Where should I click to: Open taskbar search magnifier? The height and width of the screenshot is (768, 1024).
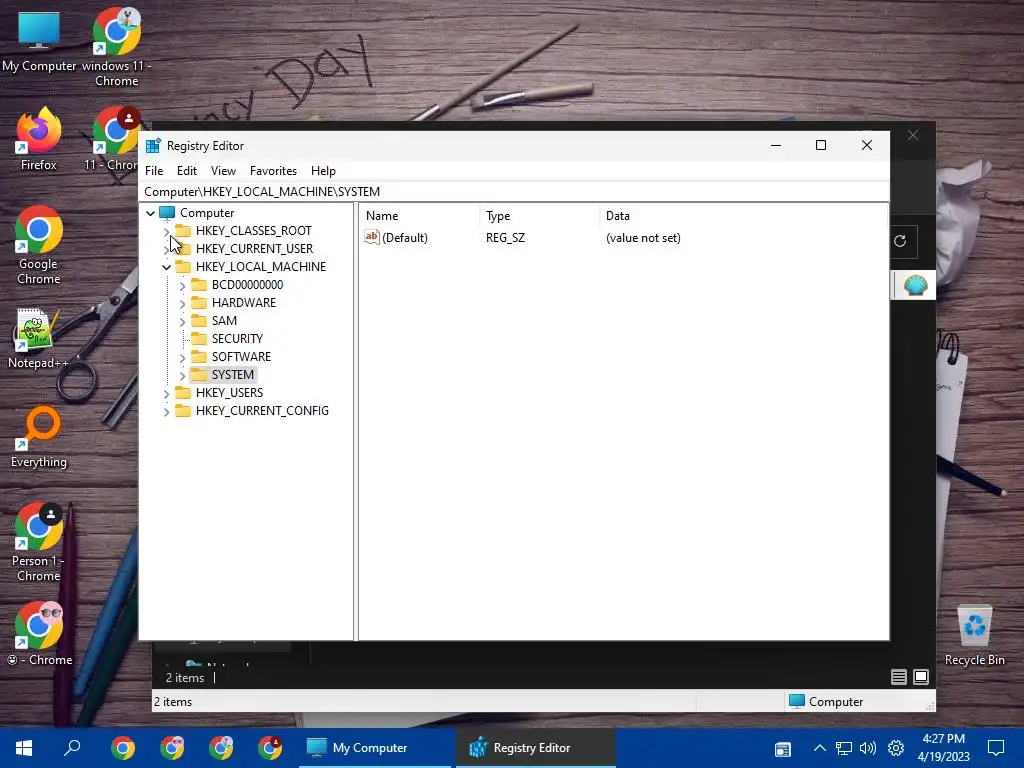point(72,747)
